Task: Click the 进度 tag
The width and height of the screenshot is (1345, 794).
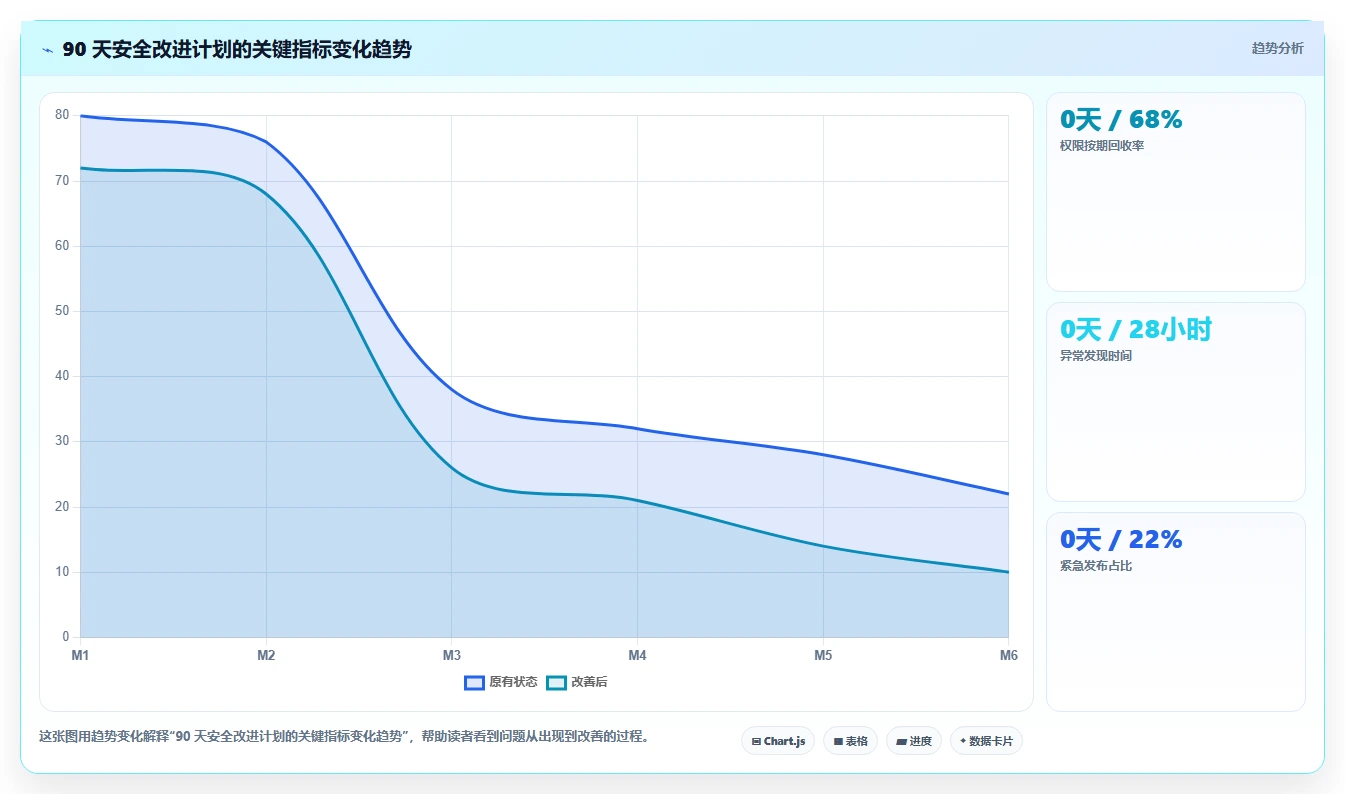Action: click(x=914, y=741)
